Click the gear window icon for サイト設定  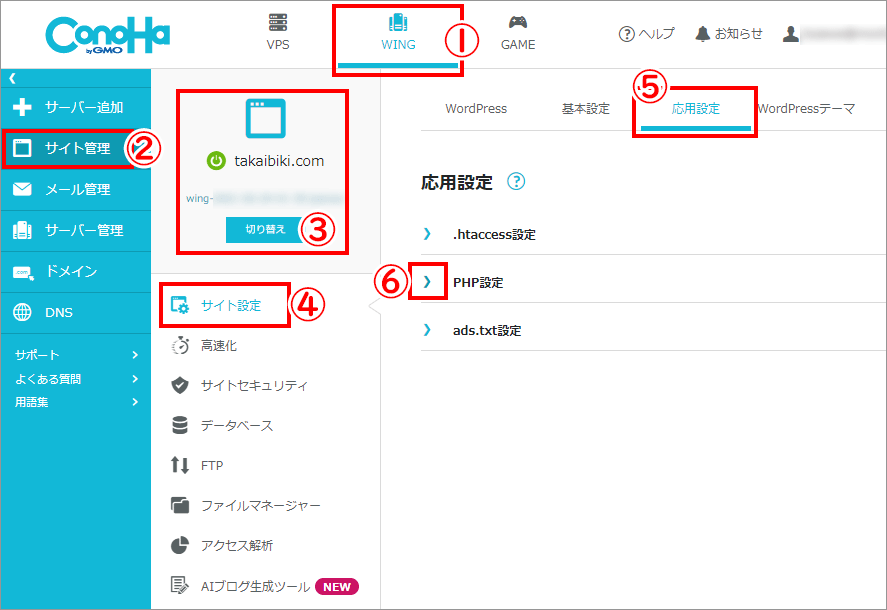(x=180, y=305)
